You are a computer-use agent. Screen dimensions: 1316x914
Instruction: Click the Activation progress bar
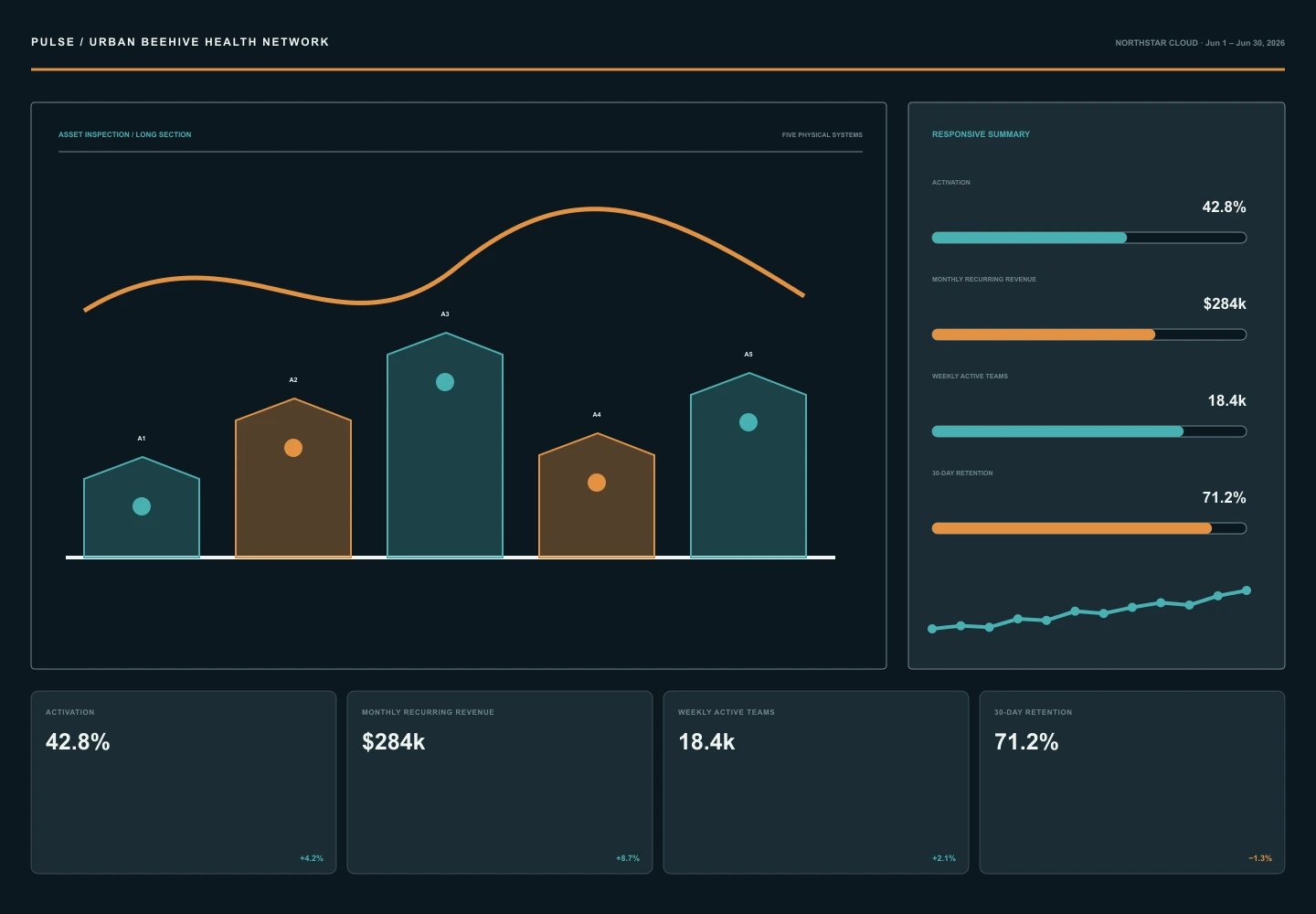point(1089,238)
